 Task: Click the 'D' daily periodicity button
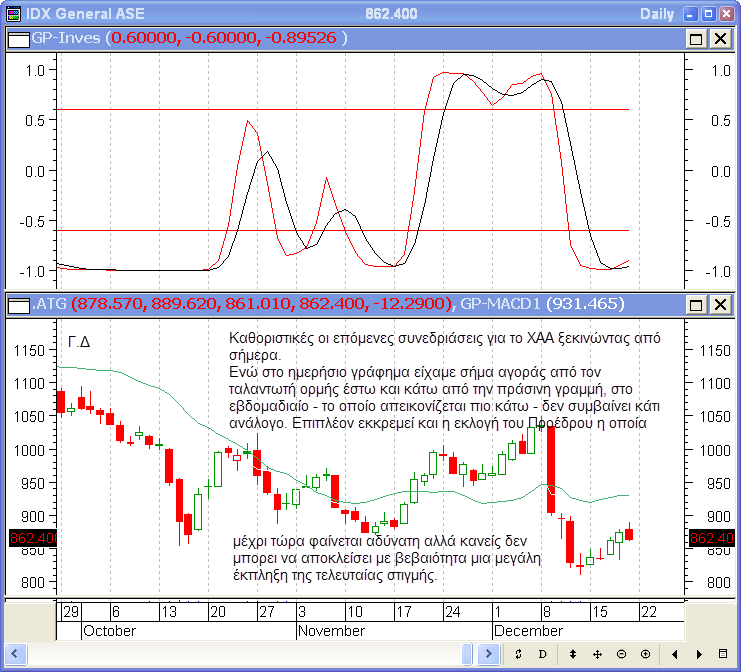click(x=542, y=654)
